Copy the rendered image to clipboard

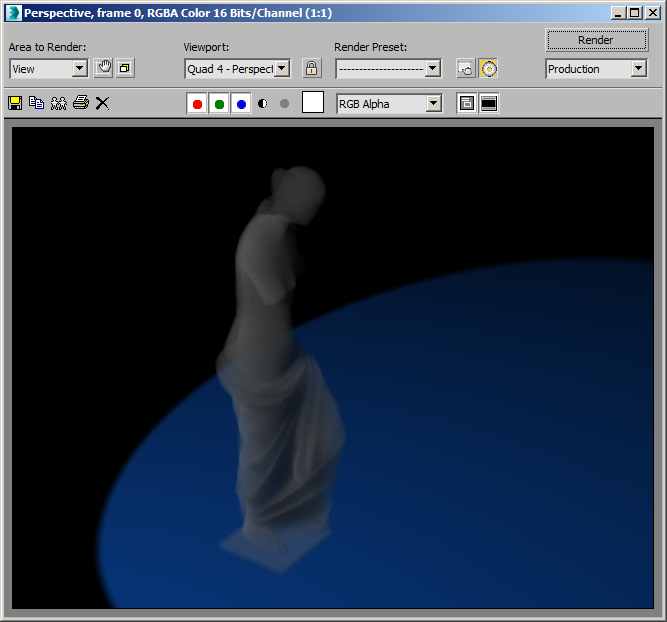click(x=37, y=103)
